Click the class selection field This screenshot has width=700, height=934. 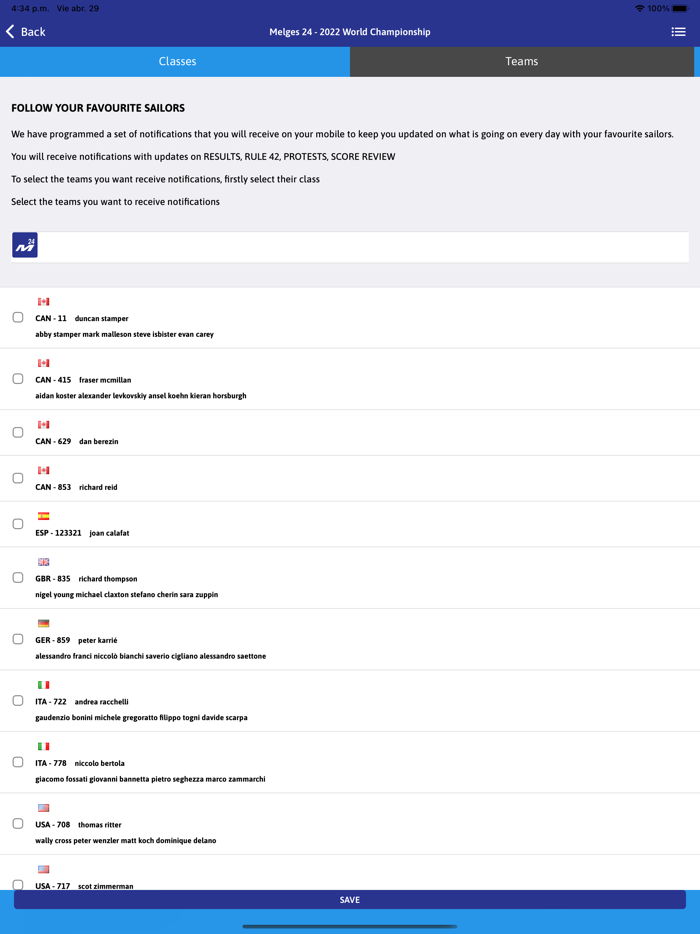tap(360, 246)
